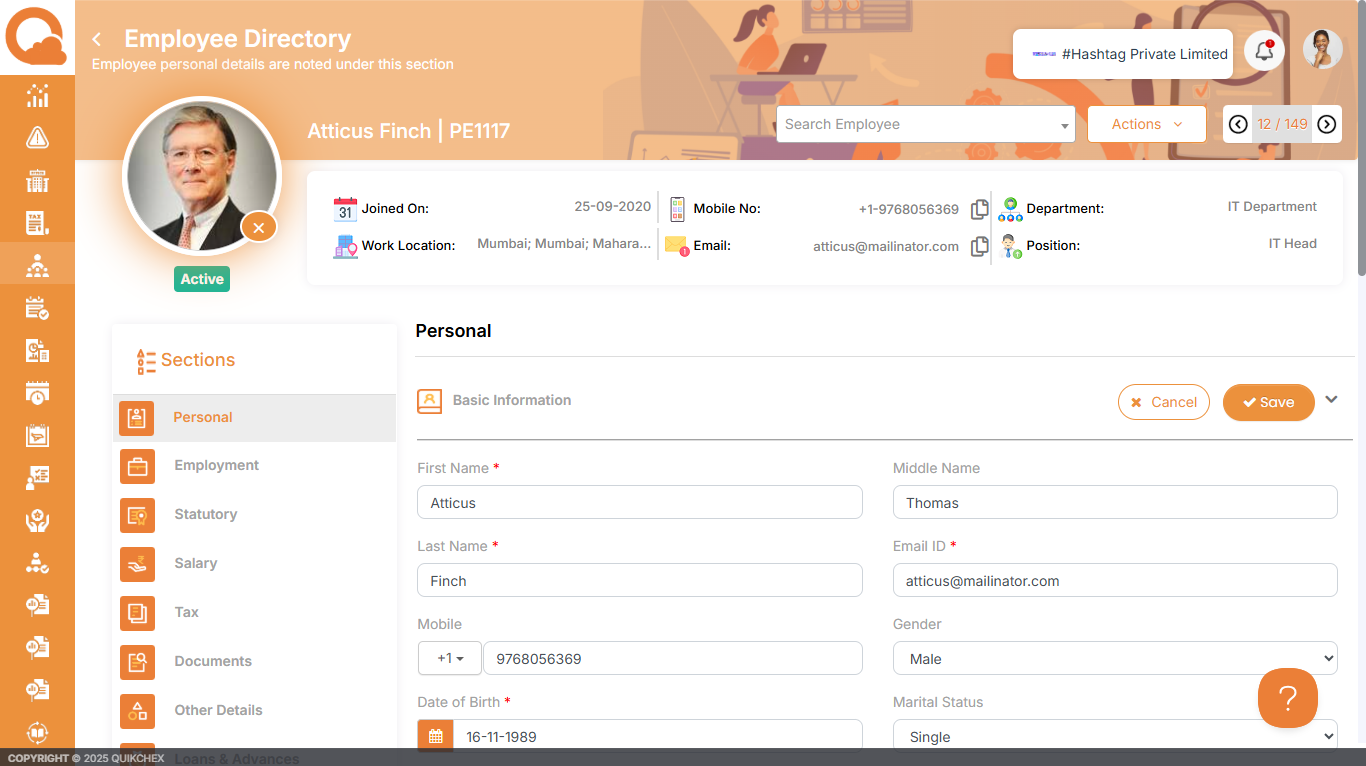Open the Actions dropdown menu

[x=1146, y=124]
